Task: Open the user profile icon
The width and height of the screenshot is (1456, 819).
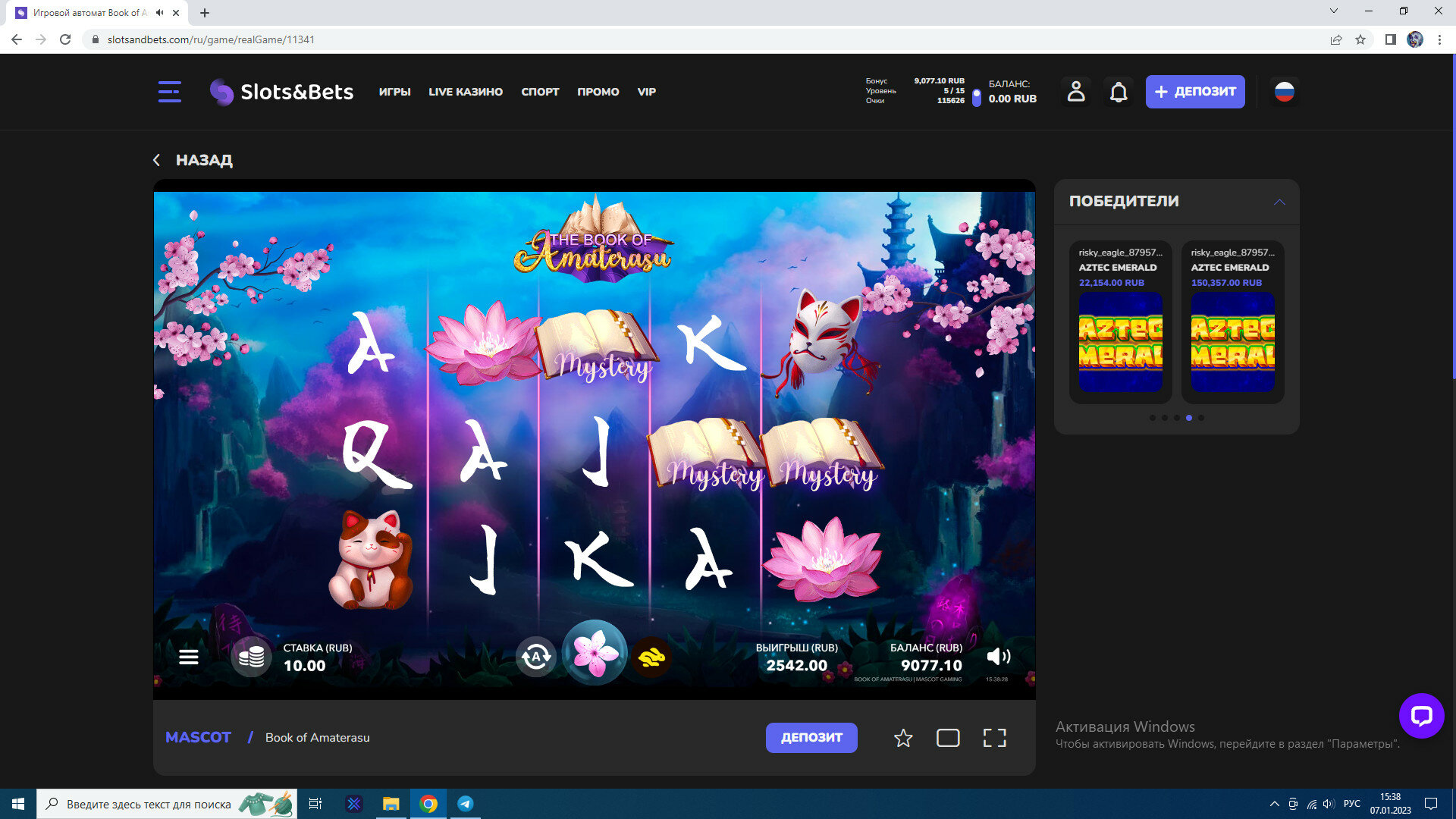Action: click(1075, 92)
